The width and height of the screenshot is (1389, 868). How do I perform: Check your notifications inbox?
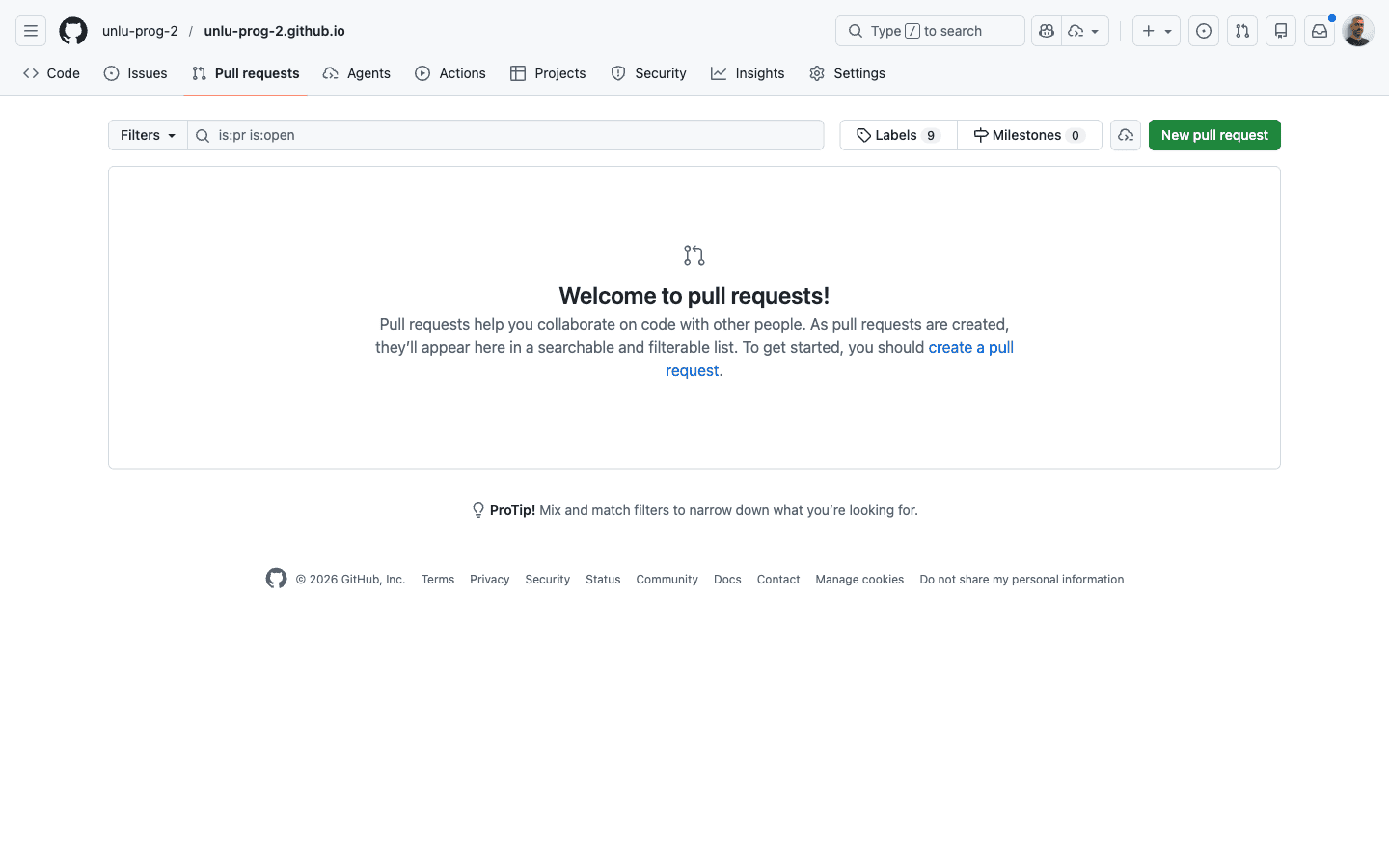pyautogui.click(x=1319, y=30)
